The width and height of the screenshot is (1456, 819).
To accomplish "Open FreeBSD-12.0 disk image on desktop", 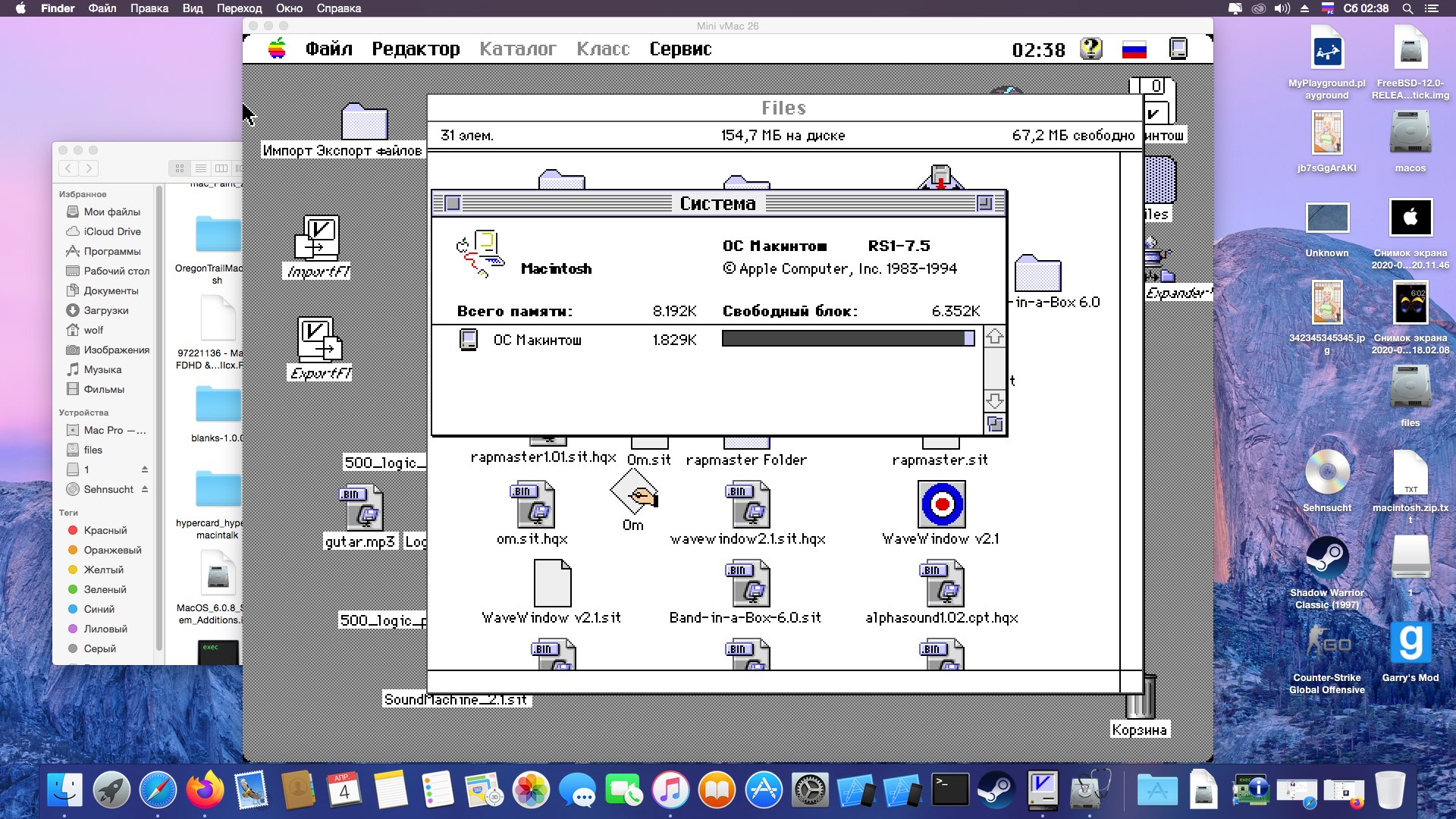I will (1410, 49).
